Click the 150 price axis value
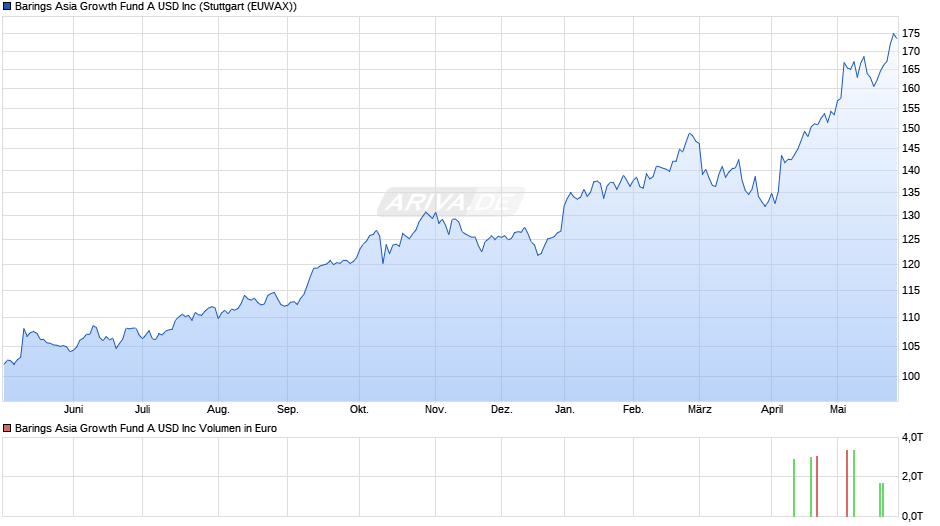The image size is (940, 526). pos(911,128)
